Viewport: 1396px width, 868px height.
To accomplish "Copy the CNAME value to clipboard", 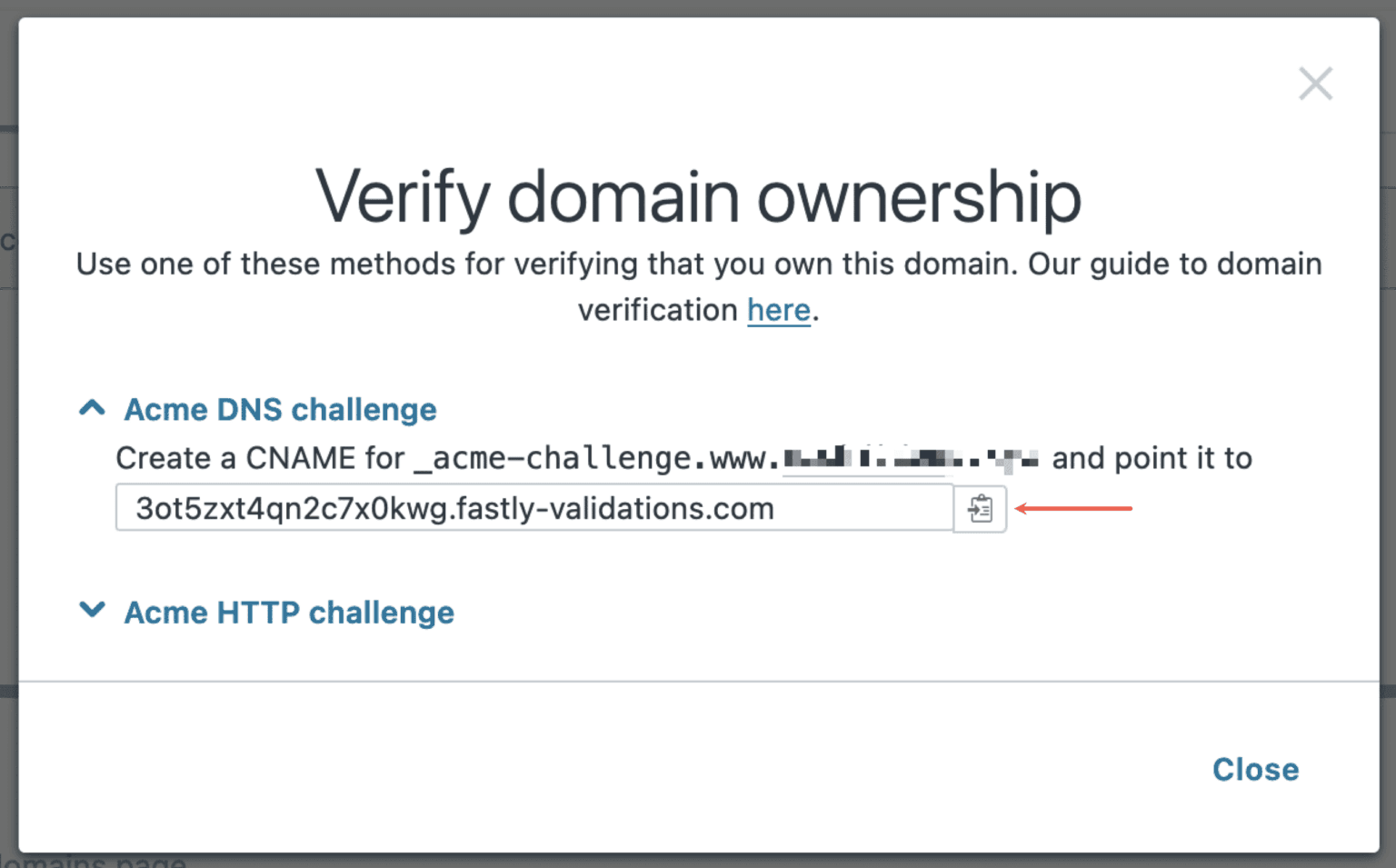I will pyautogui.click(x=980, y=508).
